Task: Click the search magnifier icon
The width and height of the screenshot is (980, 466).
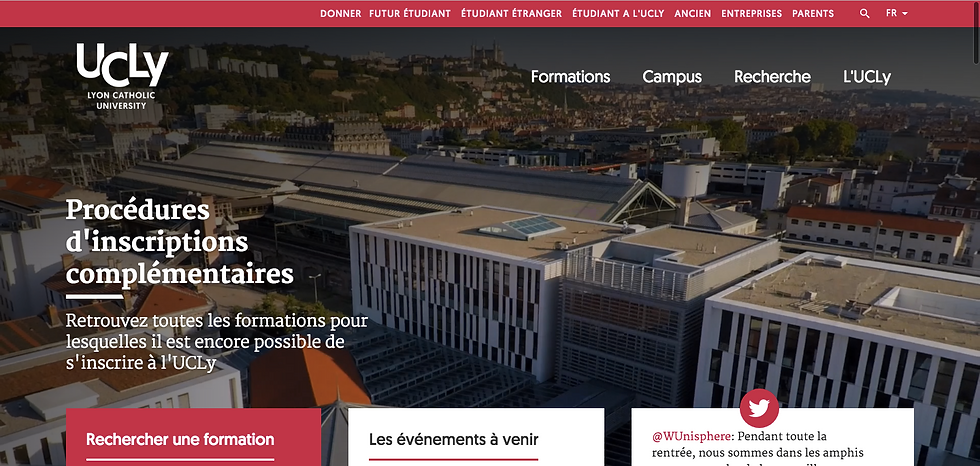Action: coord(864,13)
